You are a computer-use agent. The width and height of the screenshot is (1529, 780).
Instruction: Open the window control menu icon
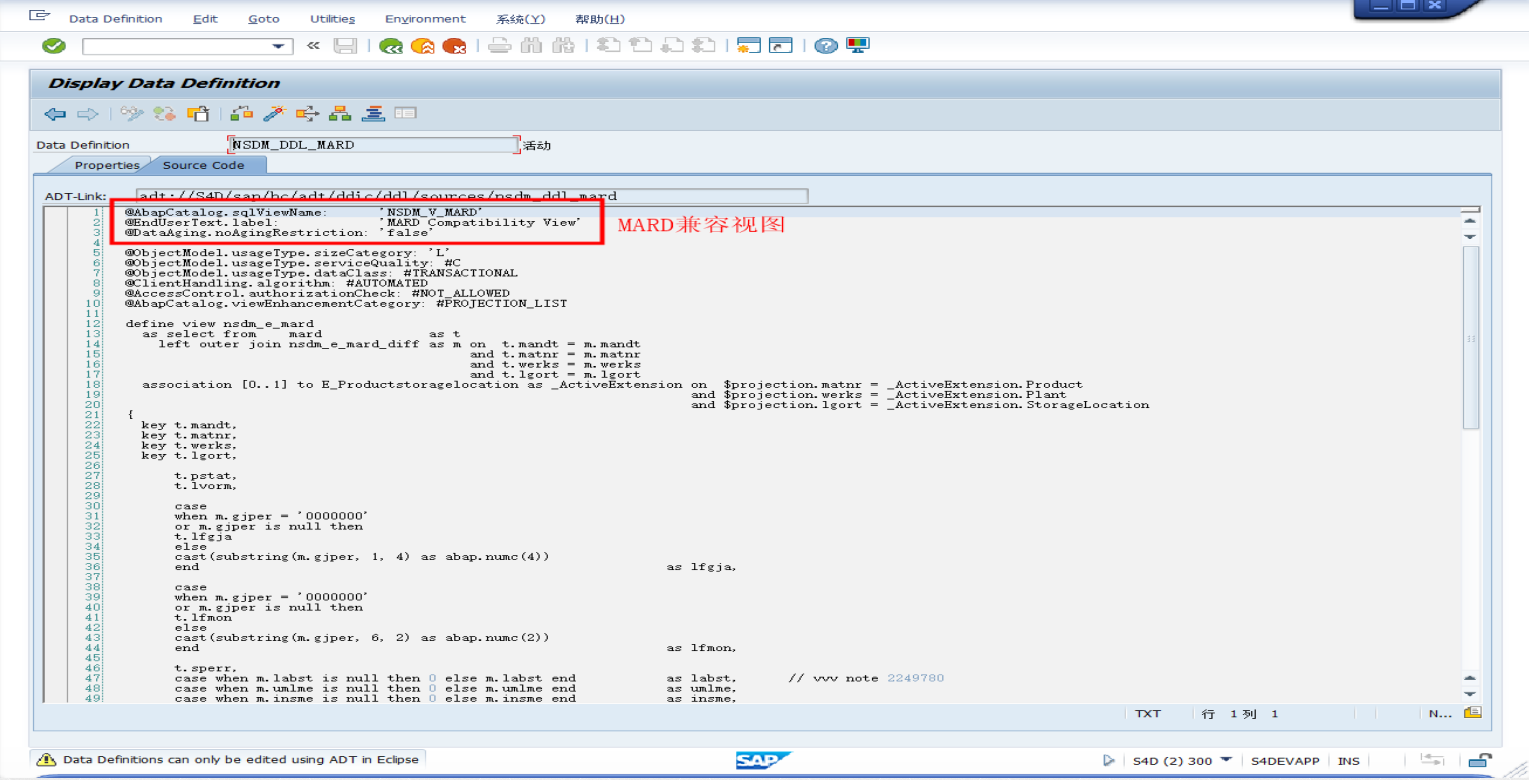40,17
